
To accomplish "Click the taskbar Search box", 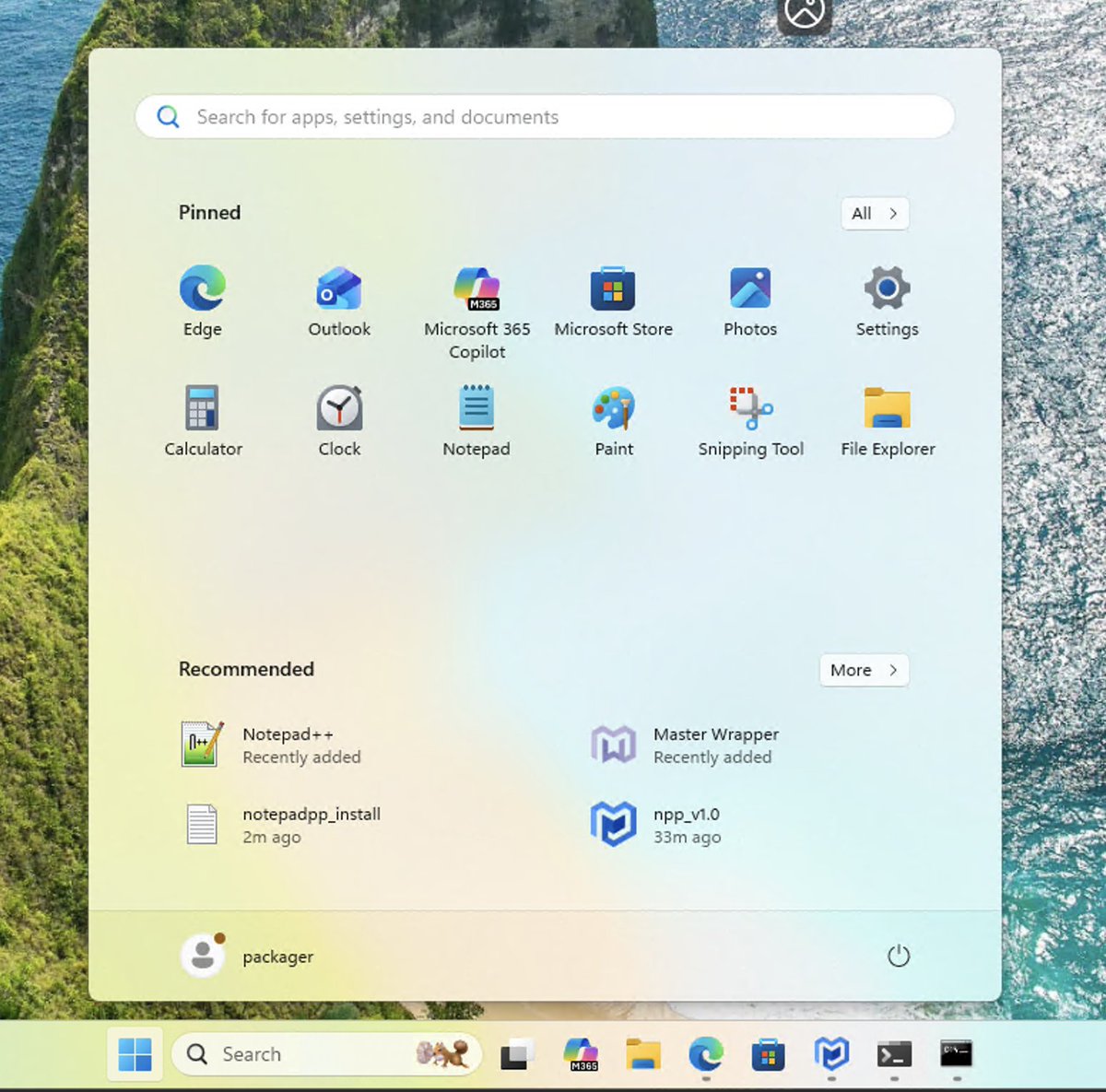I will point(327,1054).
